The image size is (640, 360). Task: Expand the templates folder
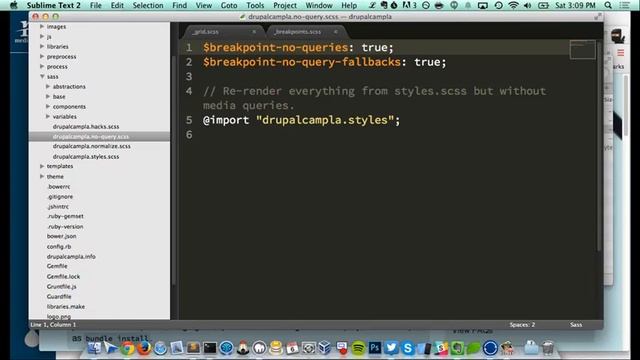(x=42, y=167)
